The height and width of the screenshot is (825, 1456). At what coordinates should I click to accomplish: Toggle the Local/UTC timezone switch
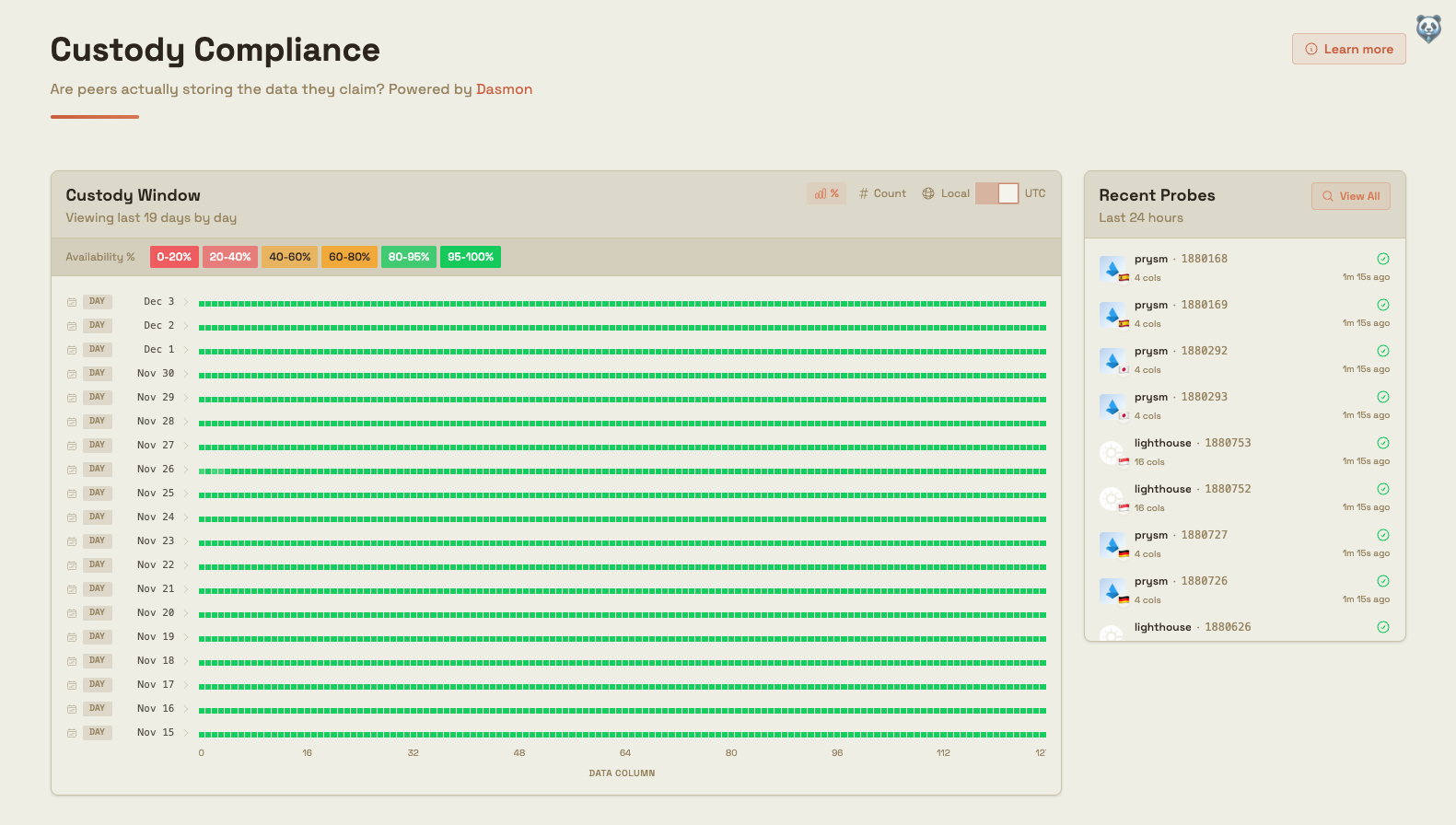click(997, 193)
